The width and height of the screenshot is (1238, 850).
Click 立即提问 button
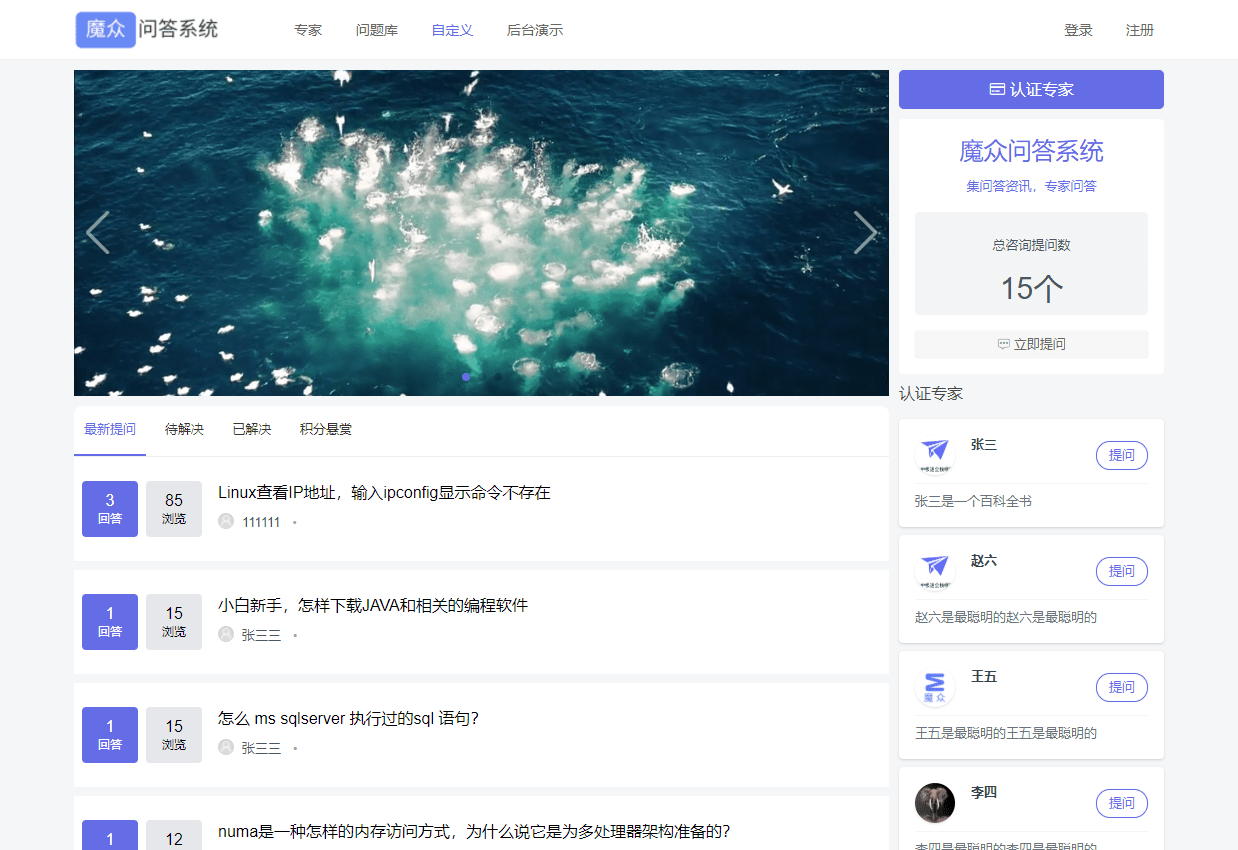pos(1031,344)
